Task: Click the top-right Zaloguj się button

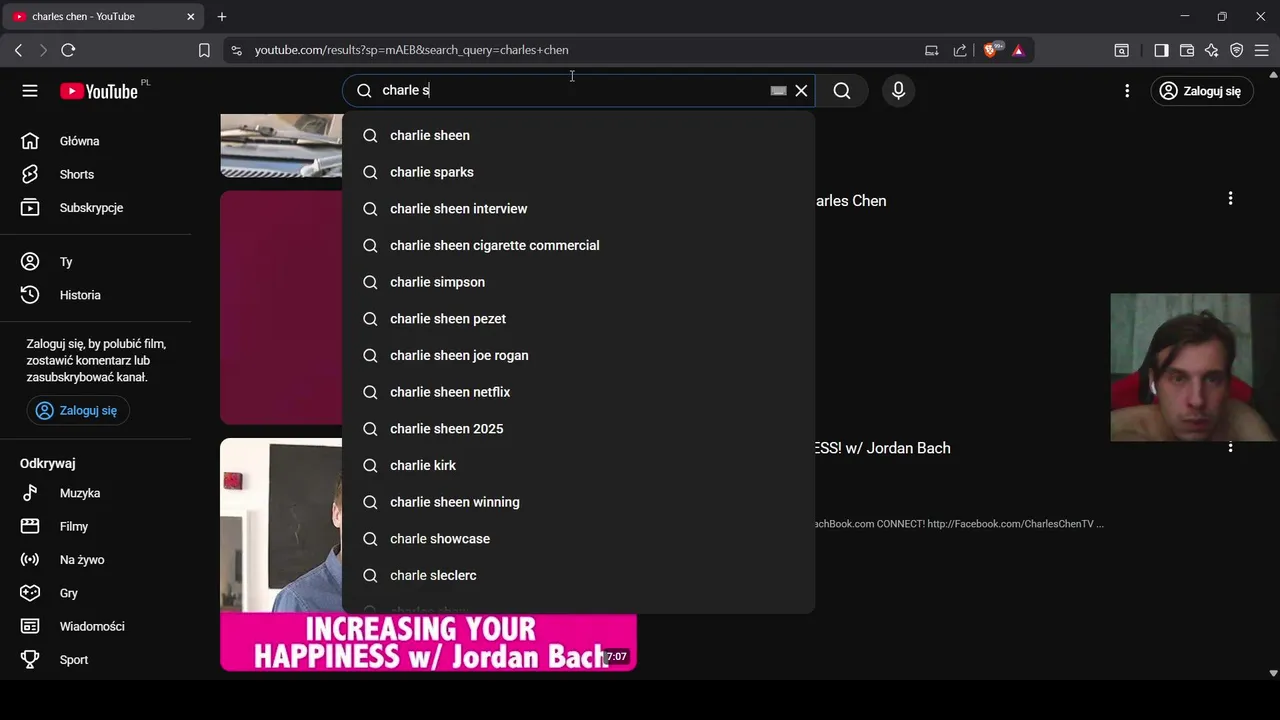Action: 1200,91
